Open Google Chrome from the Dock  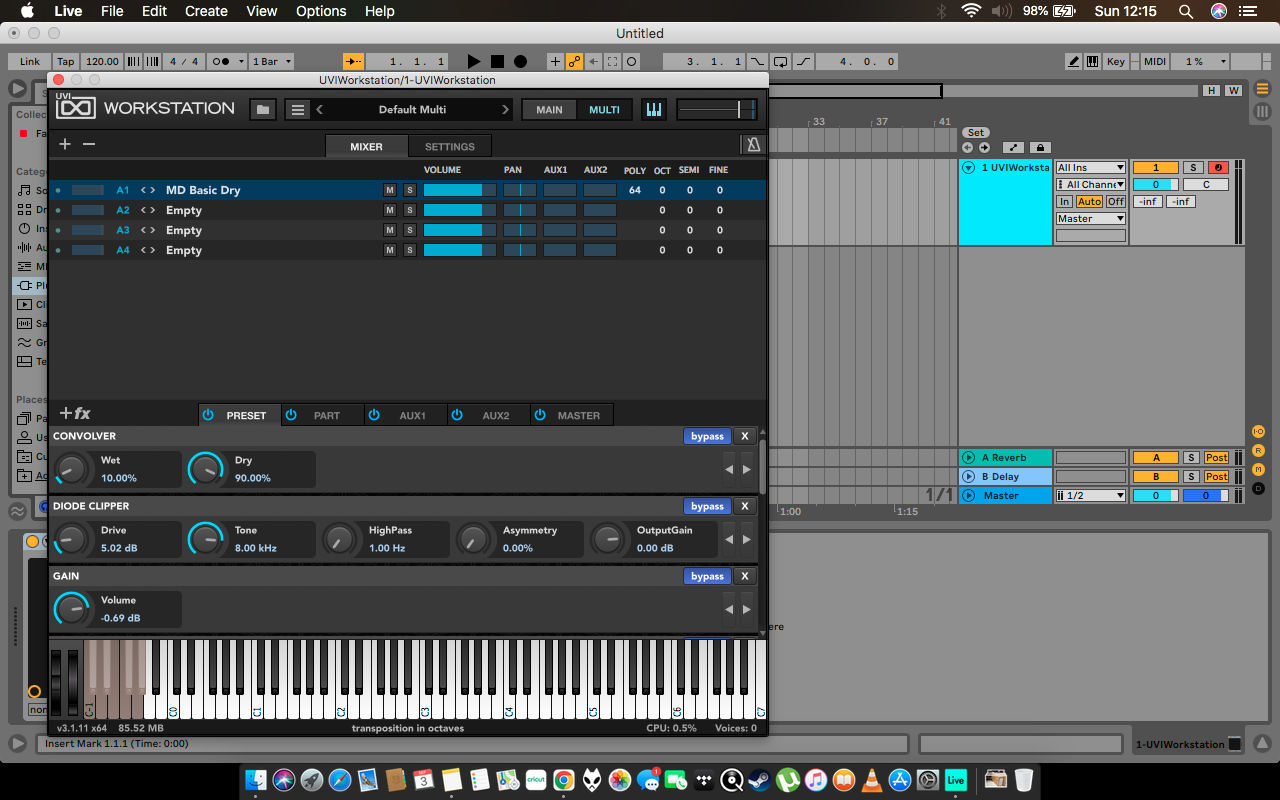click(x=563, y=780)
